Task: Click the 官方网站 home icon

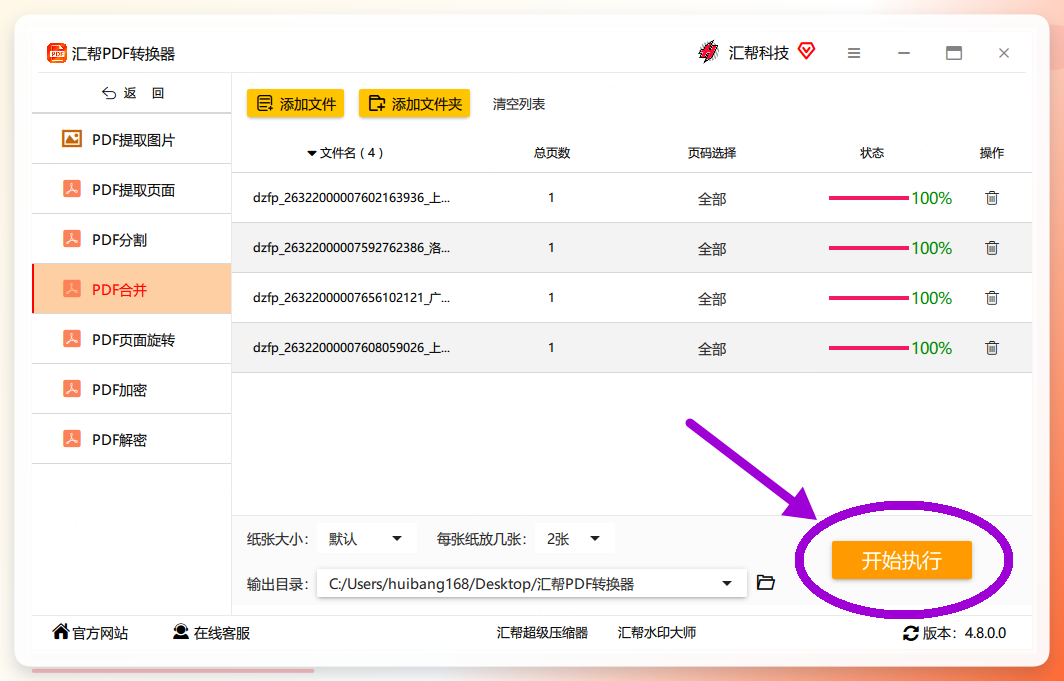Action: 60,632
